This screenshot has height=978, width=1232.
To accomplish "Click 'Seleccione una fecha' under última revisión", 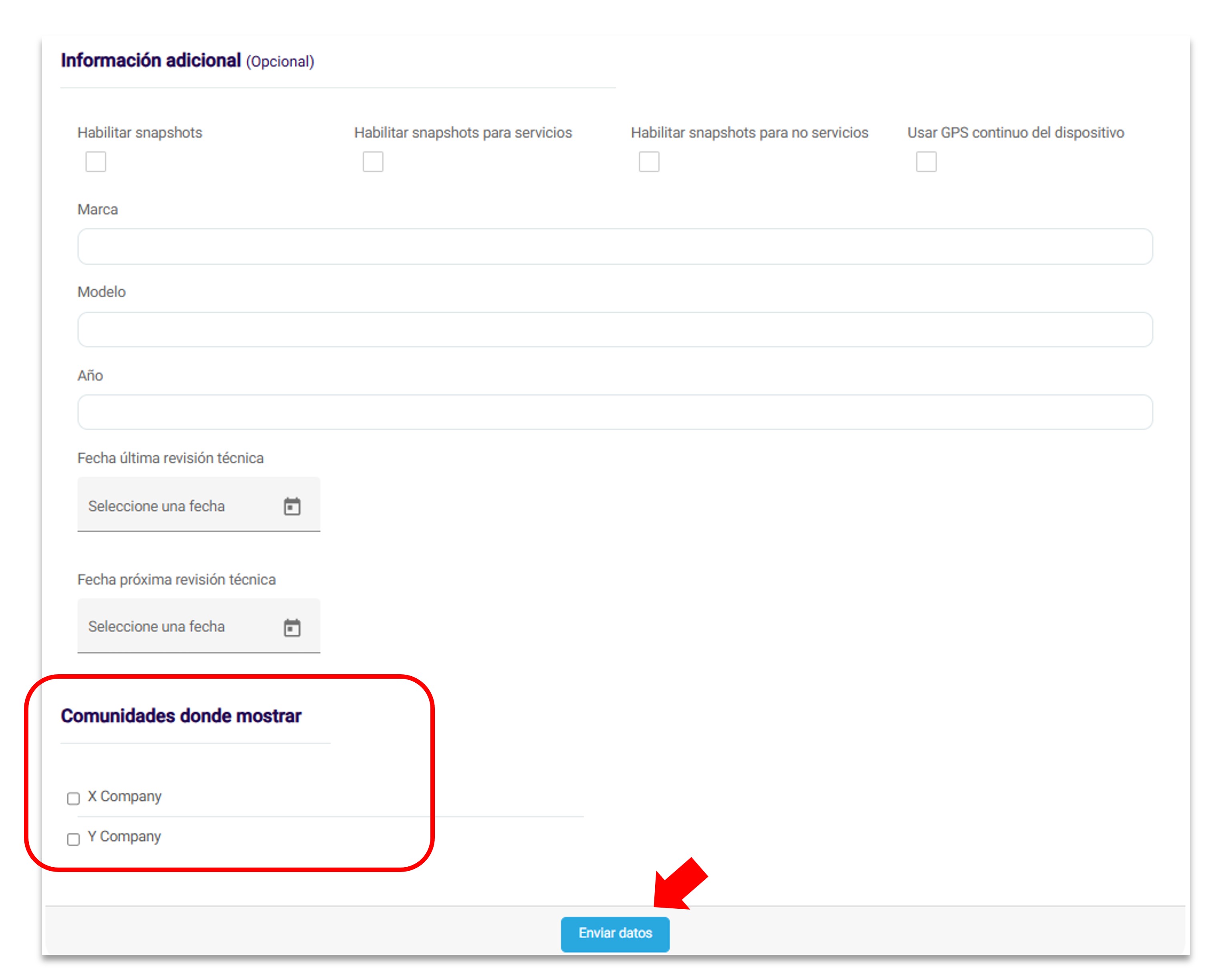I will tap(156, 507).
